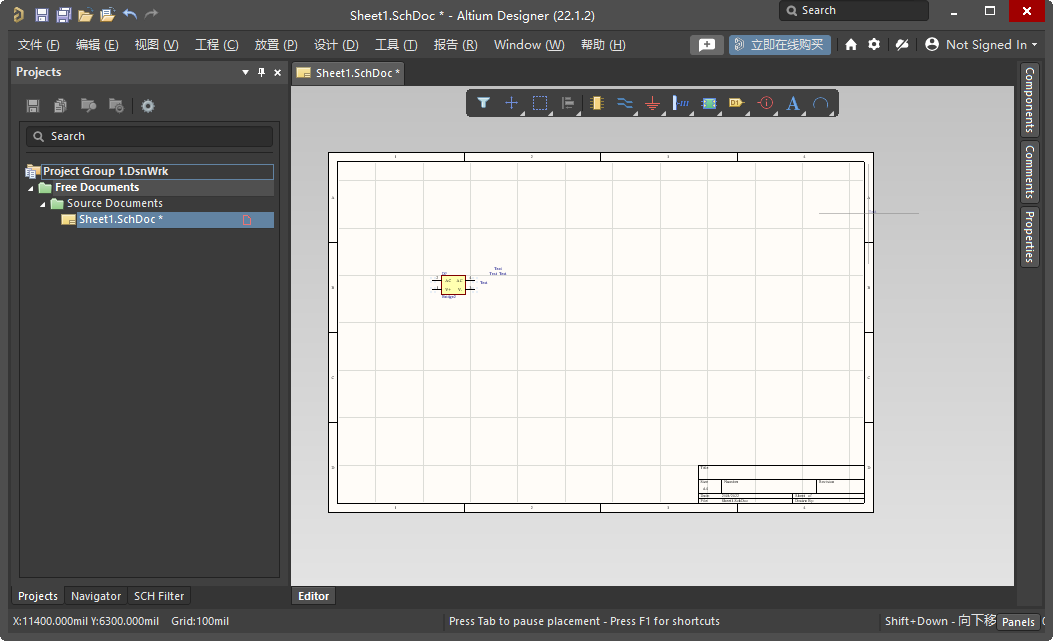Select the Place Sheet Symbol tool
This screenshot has height=641, width=1053.
pyautogui.click(x=709, y=103)
